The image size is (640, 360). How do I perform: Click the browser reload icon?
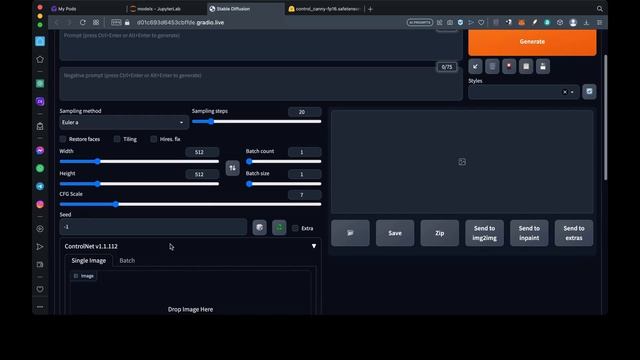(x=83, y=22)
